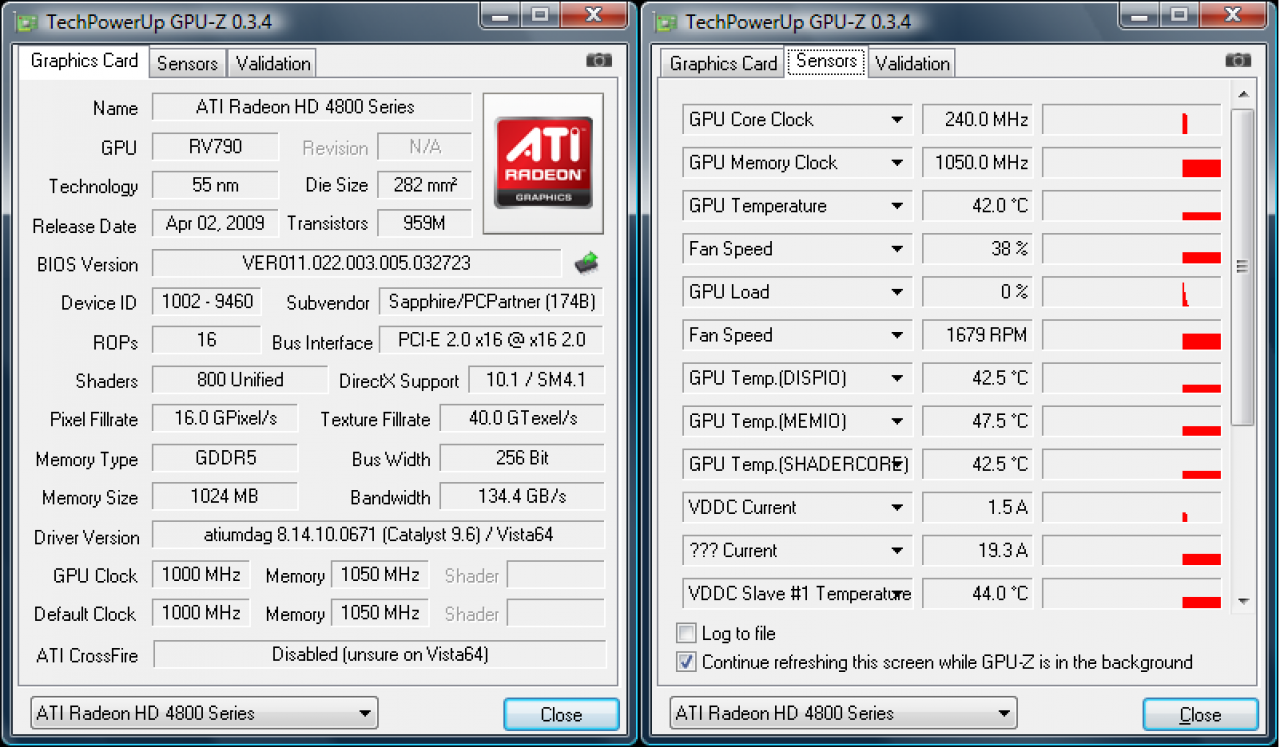Click the Pixel Fillrate value 16.0 GPixel/s

pos(225,418)
